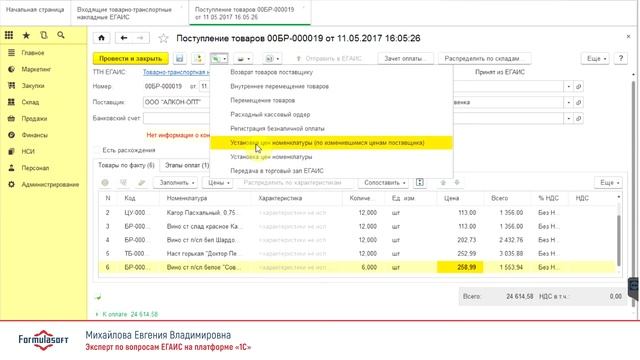Click link icon in the Номер row
The image size is (640, 360).
point(578,87)
